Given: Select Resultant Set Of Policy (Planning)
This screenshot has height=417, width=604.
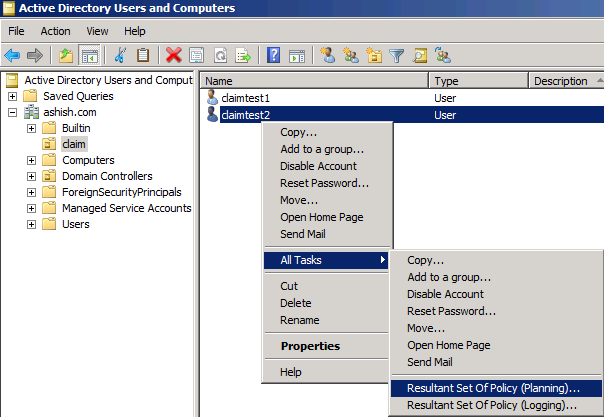Looking at the screenshot, I should 496,388.
